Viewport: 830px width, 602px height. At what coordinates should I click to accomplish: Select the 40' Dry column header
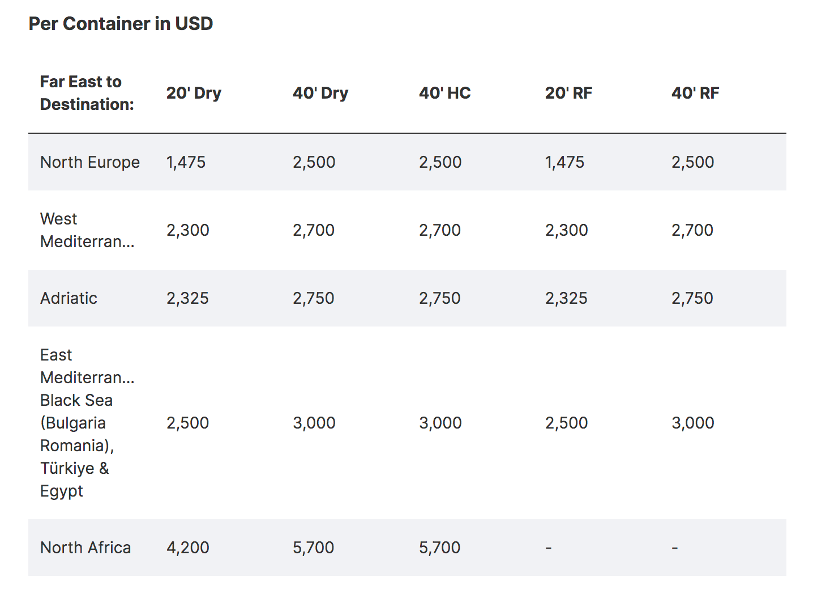pyautogui.click(x=320, y=93)
